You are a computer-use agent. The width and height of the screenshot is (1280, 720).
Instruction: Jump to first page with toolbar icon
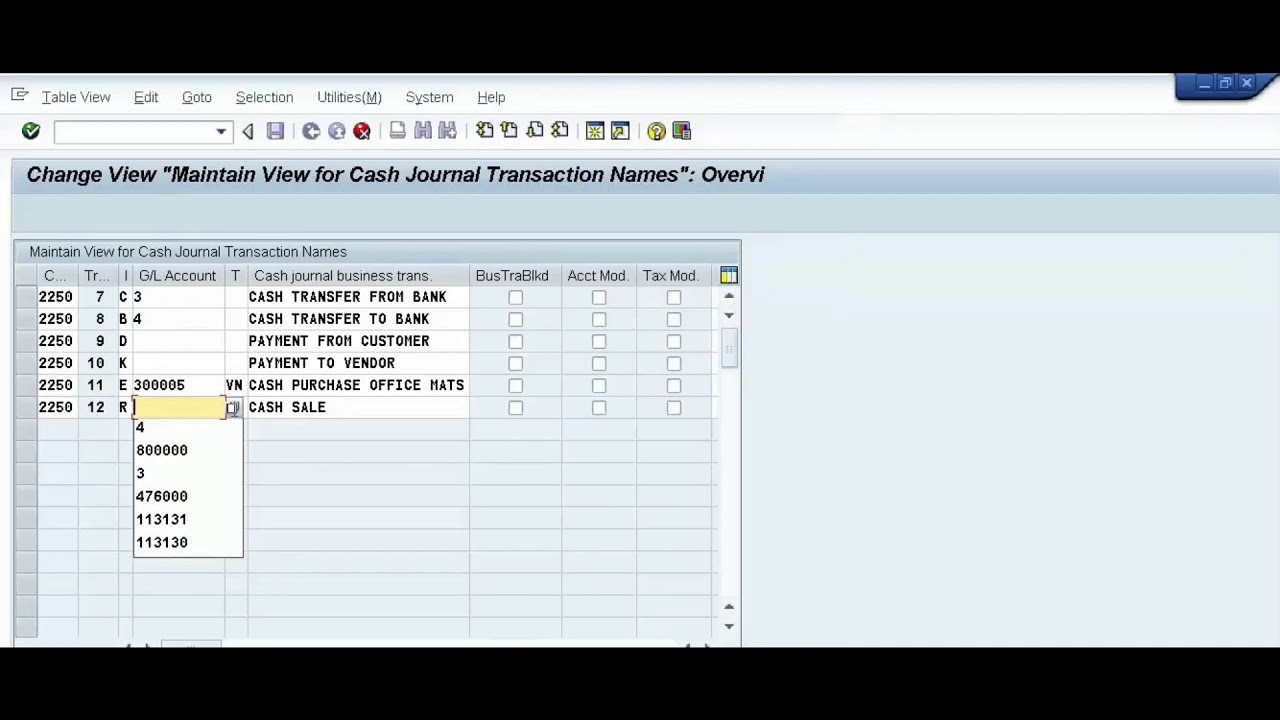pos(484,131)
